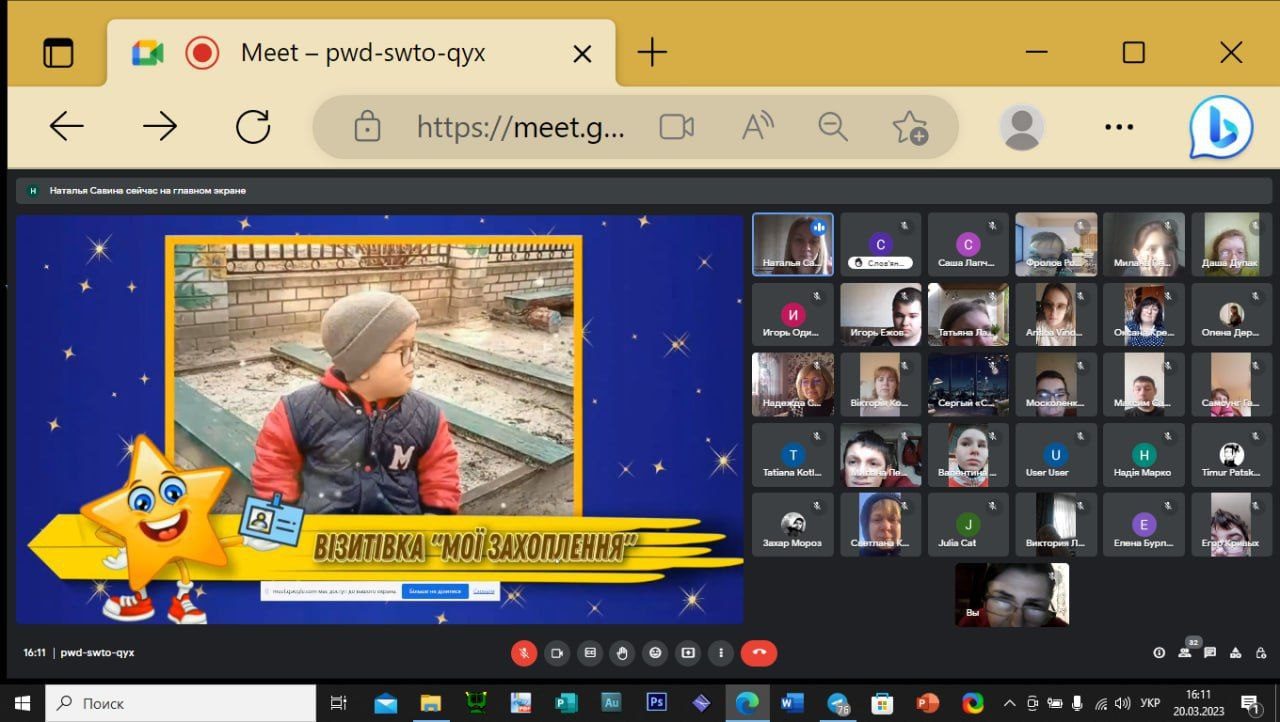Viewport: 1280px width, 722px height.
Task: Open the chat panel icon
Action: coord(1210,653)
